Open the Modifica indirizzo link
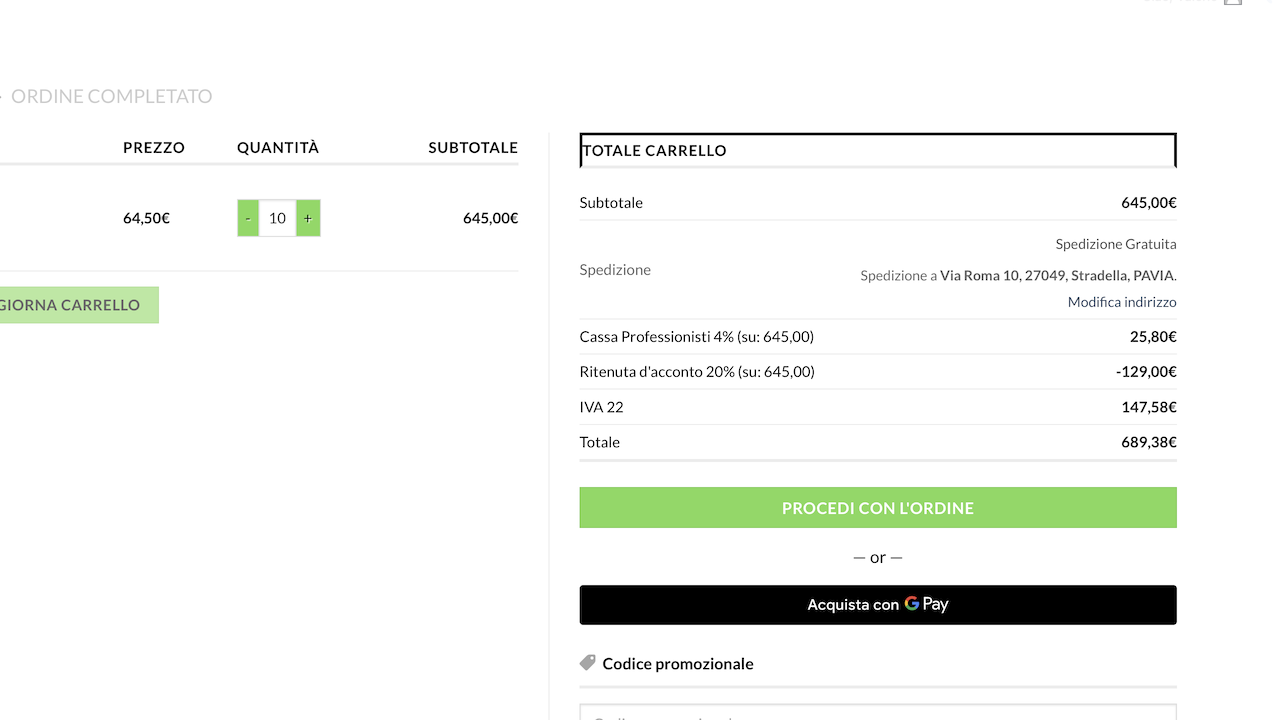This screenshot has width=1280, height=720. click(1121, 302)
